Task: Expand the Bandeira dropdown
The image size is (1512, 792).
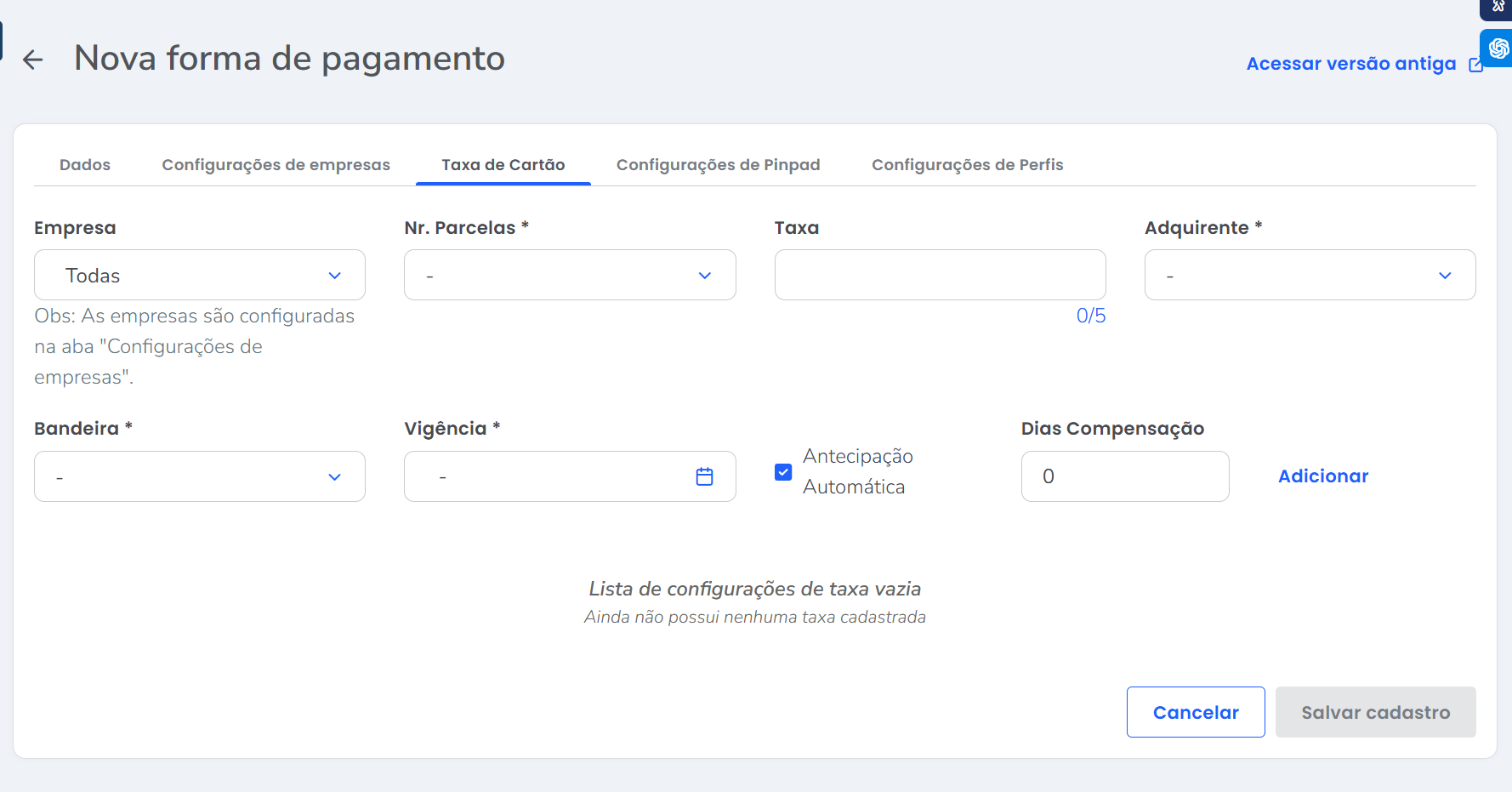Action: tap(200, 477)
